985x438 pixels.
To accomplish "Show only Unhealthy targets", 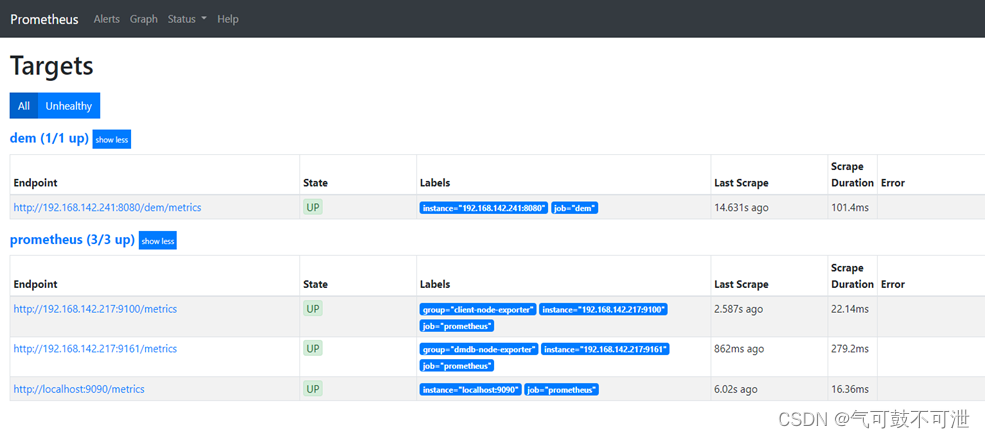I will (68, 106).
